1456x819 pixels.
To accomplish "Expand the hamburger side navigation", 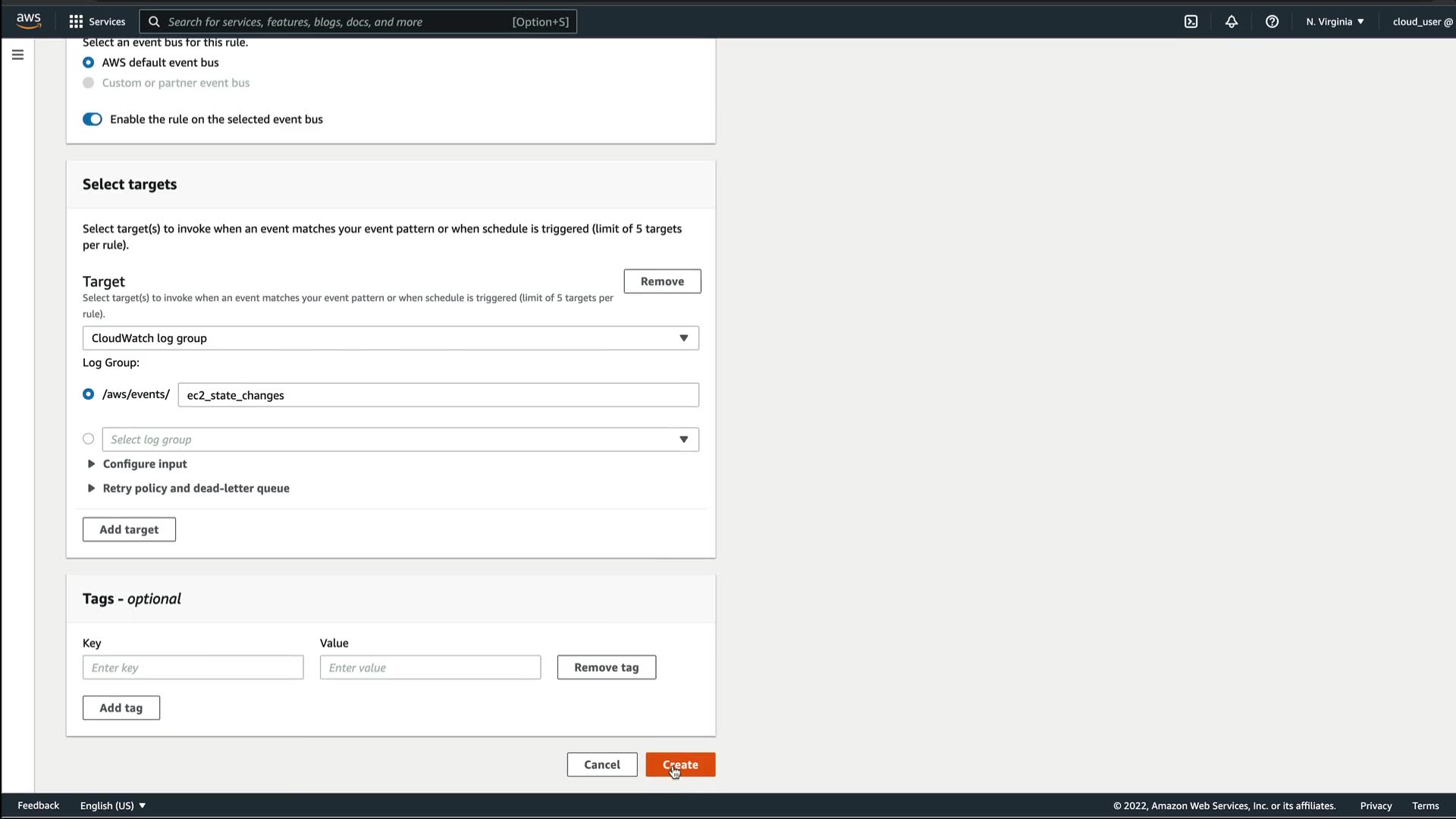I will click(x=17, y=55).
